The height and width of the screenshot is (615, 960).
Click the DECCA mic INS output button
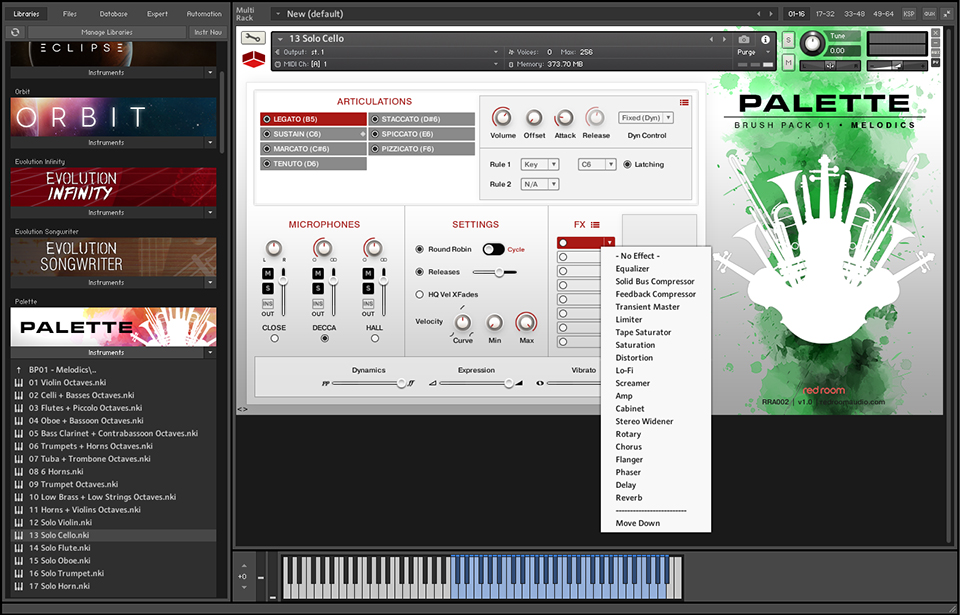(x=318, y=304)
